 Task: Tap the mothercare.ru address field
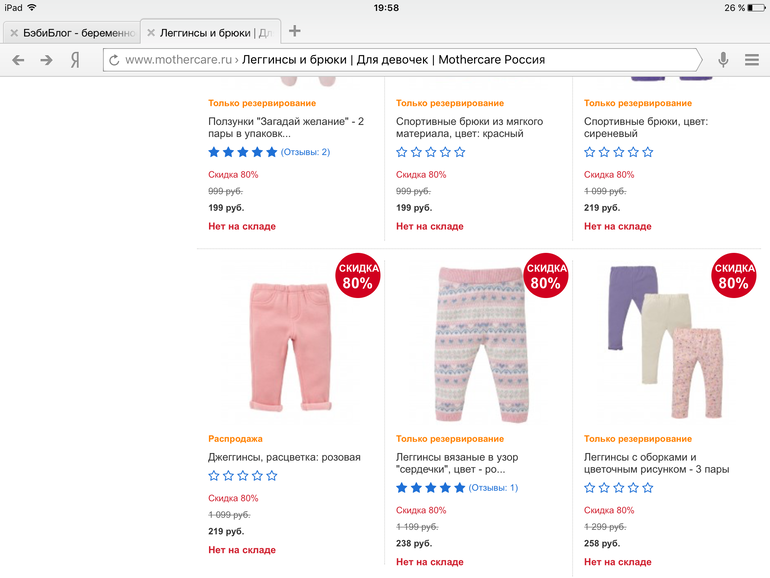pos(400,60)
